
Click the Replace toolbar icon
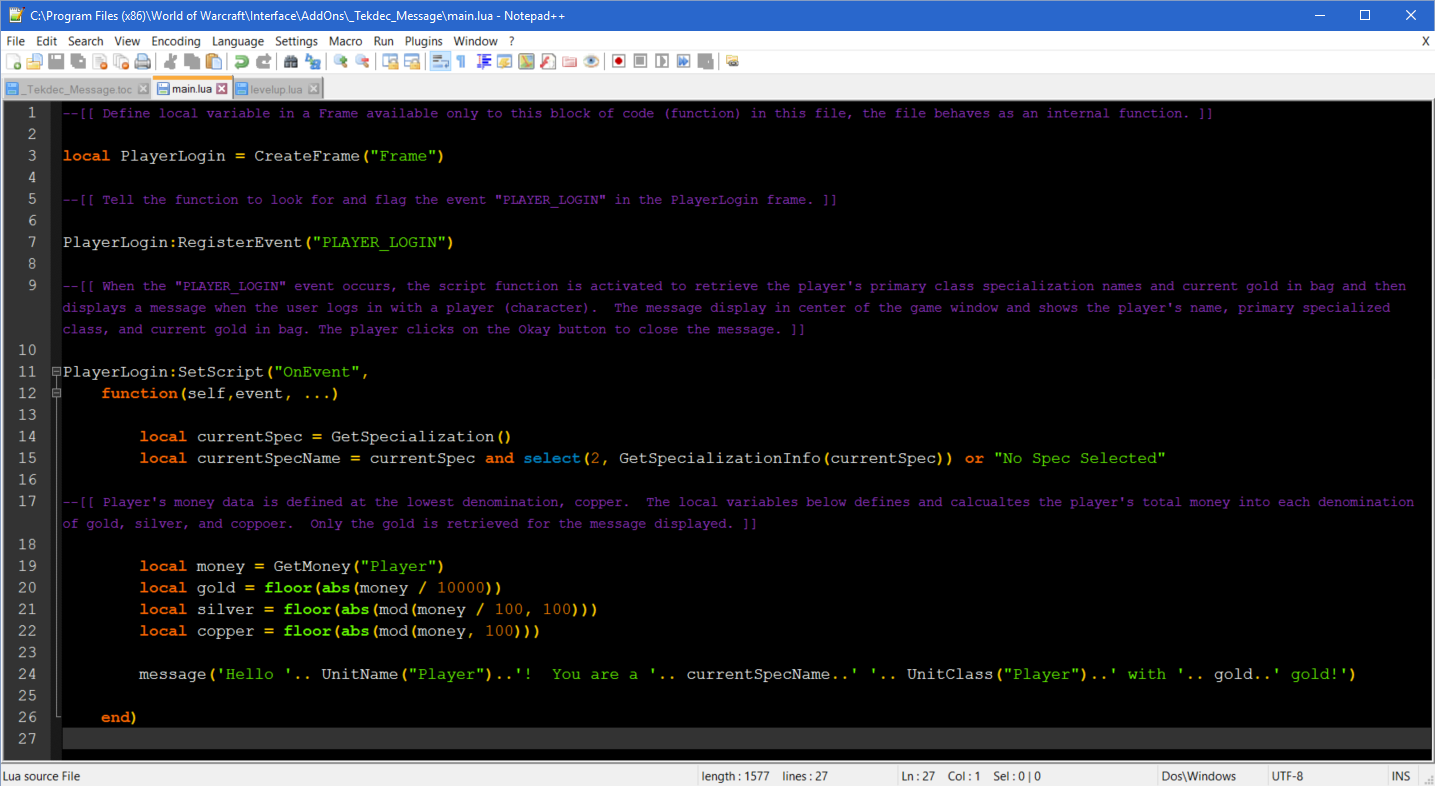[x=312, y=61]
